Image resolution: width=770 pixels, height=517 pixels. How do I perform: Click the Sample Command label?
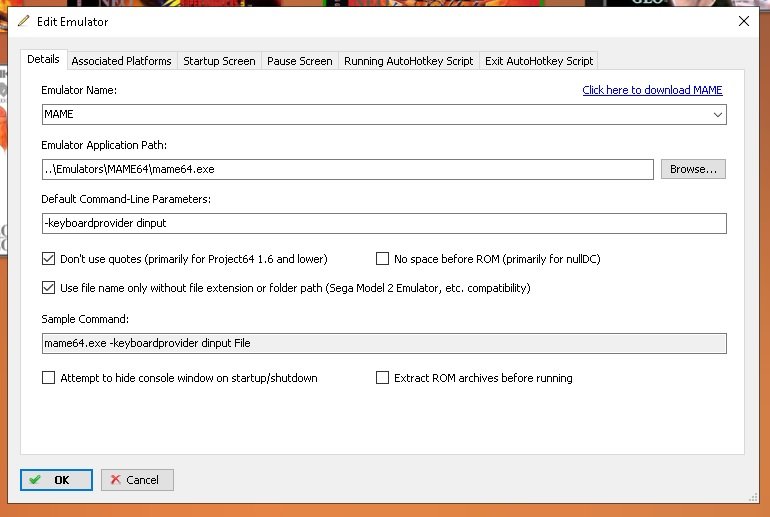tap(85, 319)
